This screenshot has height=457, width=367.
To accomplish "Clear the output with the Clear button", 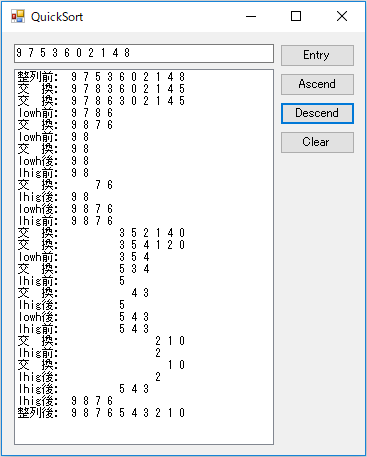I will [x=317, y=142].
